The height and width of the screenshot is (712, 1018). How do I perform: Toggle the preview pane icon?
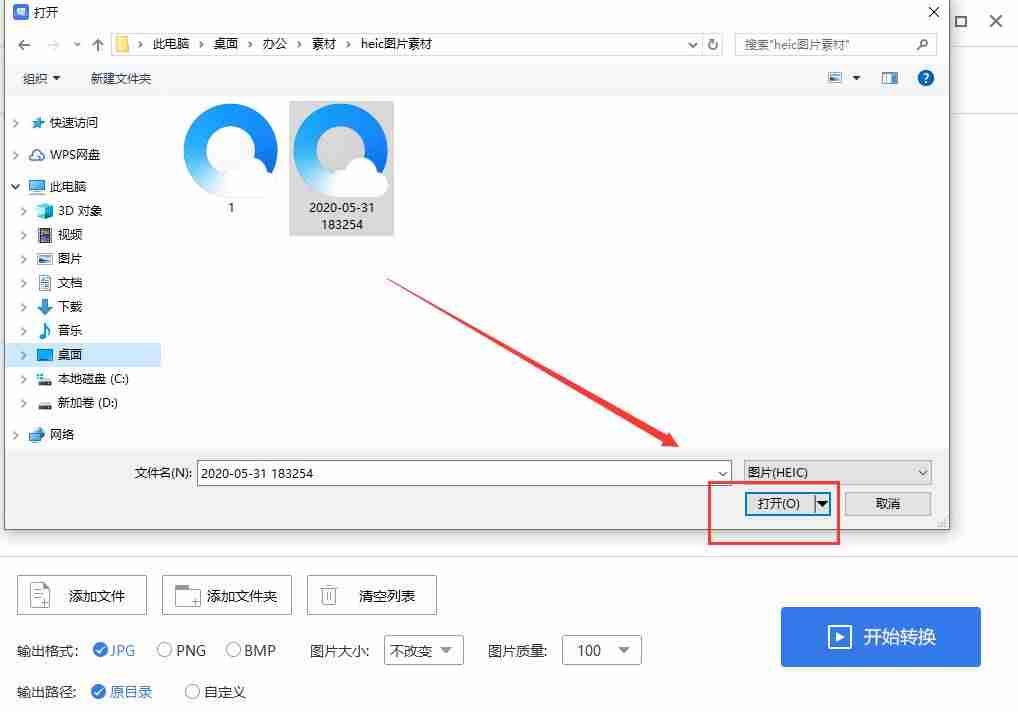[889, 78]
